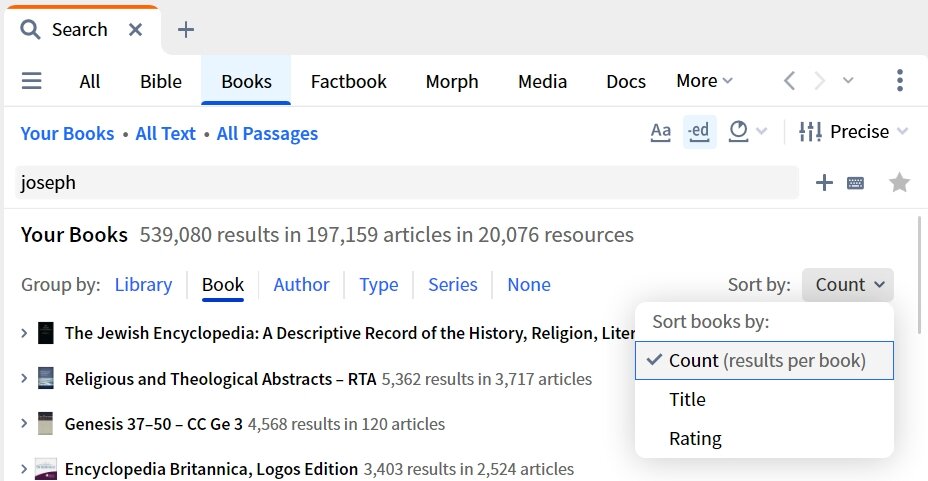This screenshot has width=928, height=481.
Task: Group results by Book
Action: (223, 285)
